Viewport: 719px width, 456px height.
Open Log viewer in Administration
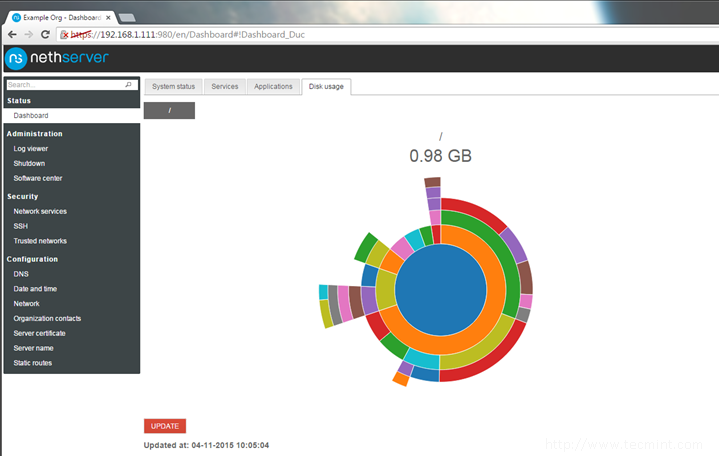point(31,149)
